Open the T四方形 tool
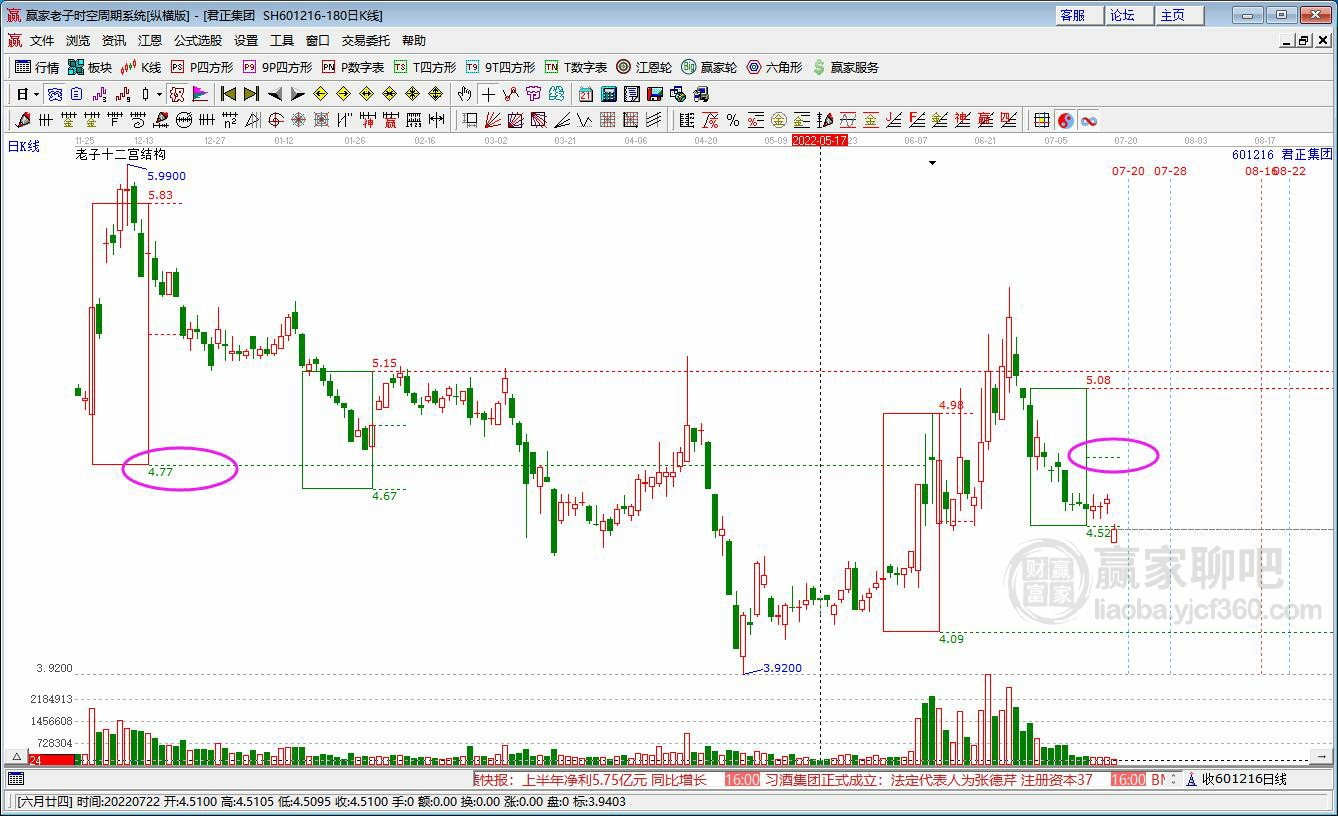1338x816 pixels. coord(425,67)
